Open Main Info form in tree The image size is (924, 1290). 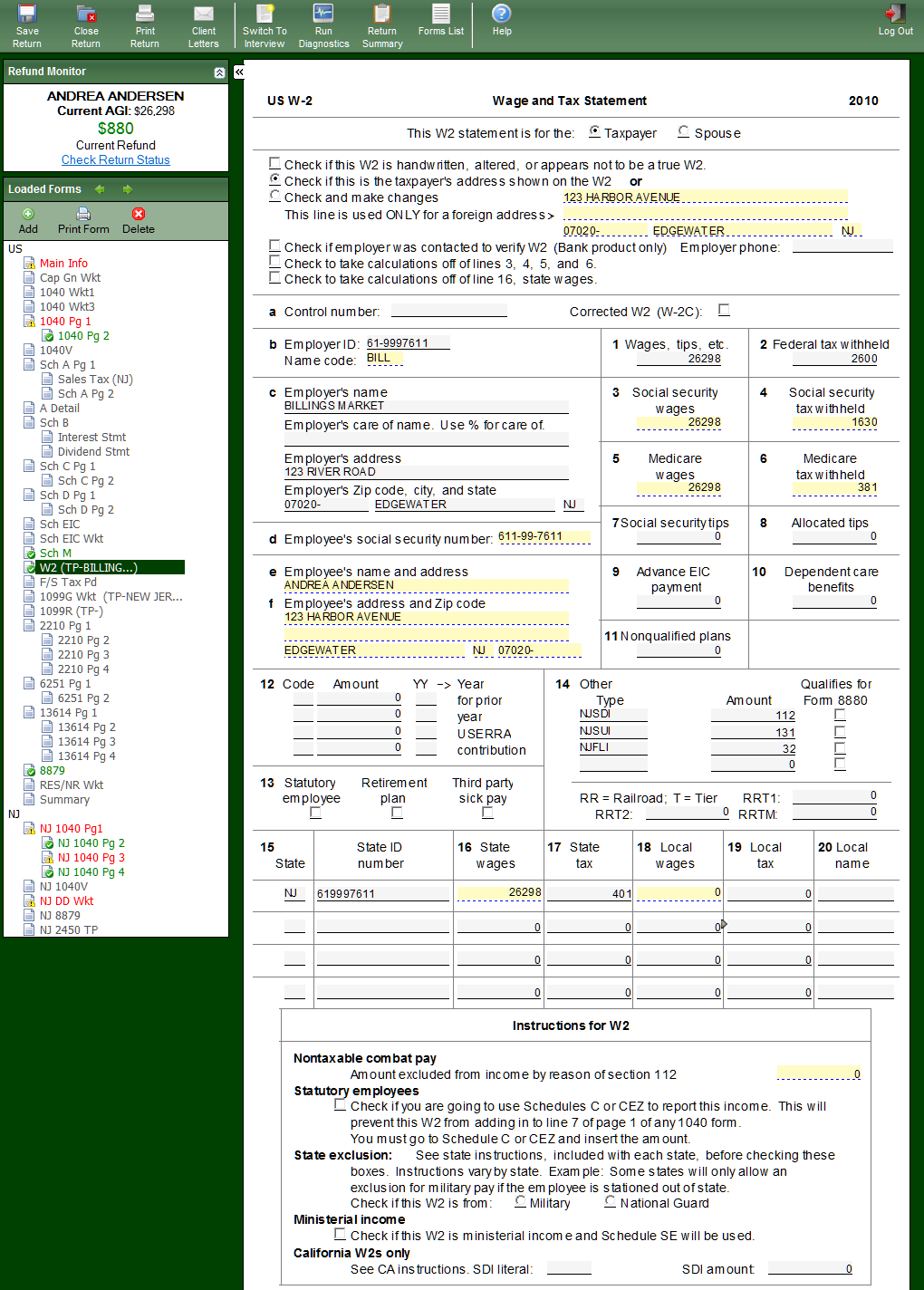click(63, 264)
